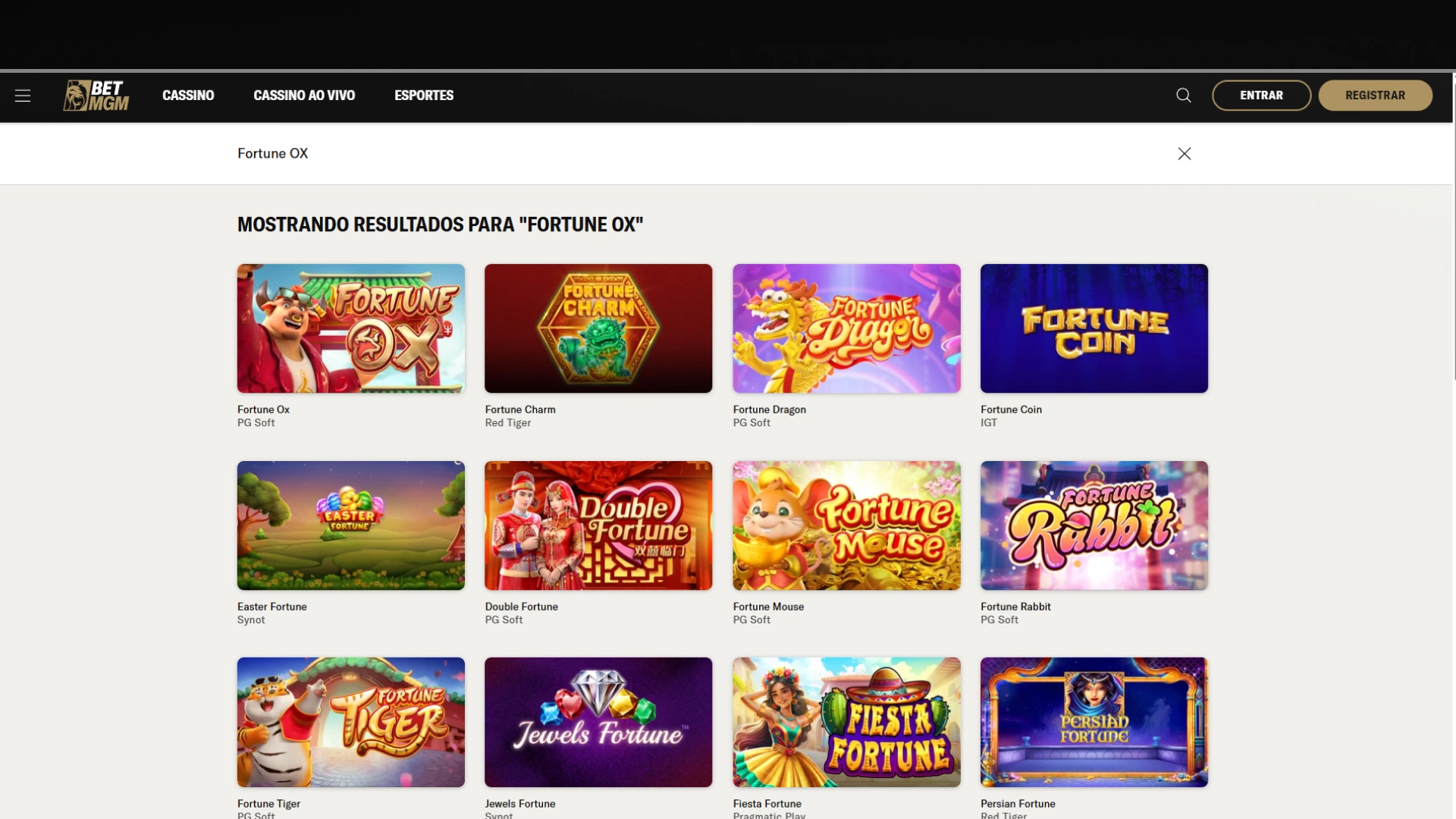The image size is (1456, 819).
Task: Open the Double Fortune game thumbnail
Action: 598,526
